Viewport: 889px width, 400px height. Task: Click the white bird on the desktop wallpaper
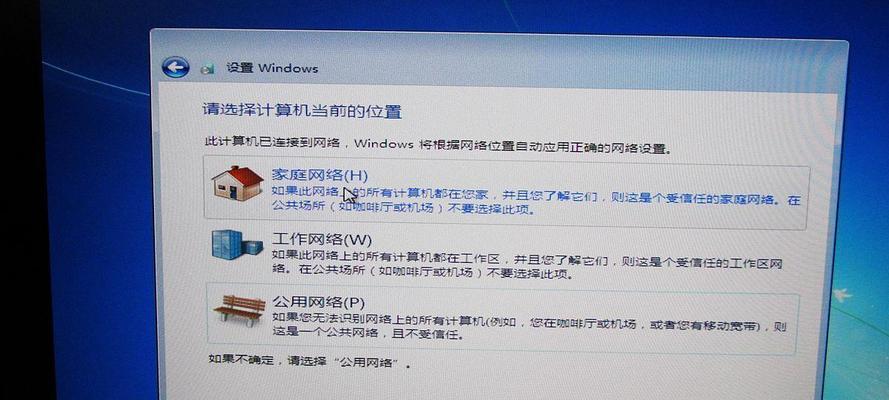coord(842,295)
